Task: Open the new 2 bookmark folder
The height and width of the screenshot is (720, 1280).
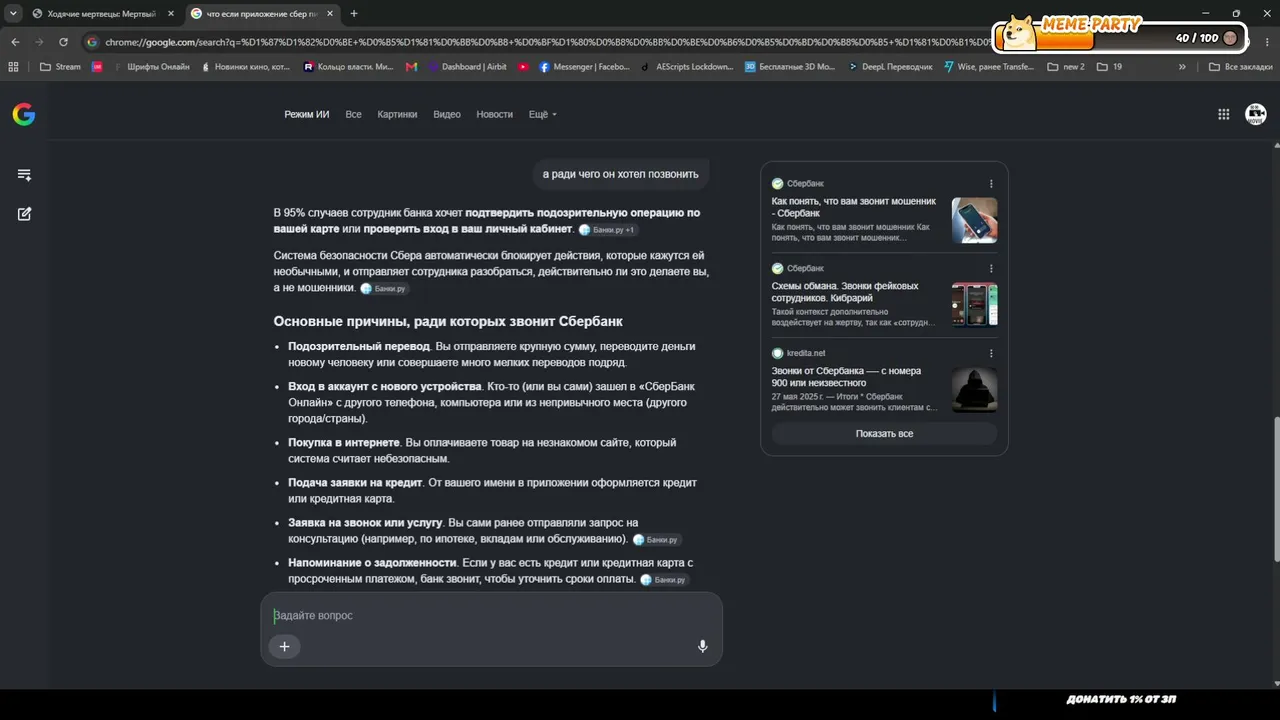Action: click(1066, 67)
